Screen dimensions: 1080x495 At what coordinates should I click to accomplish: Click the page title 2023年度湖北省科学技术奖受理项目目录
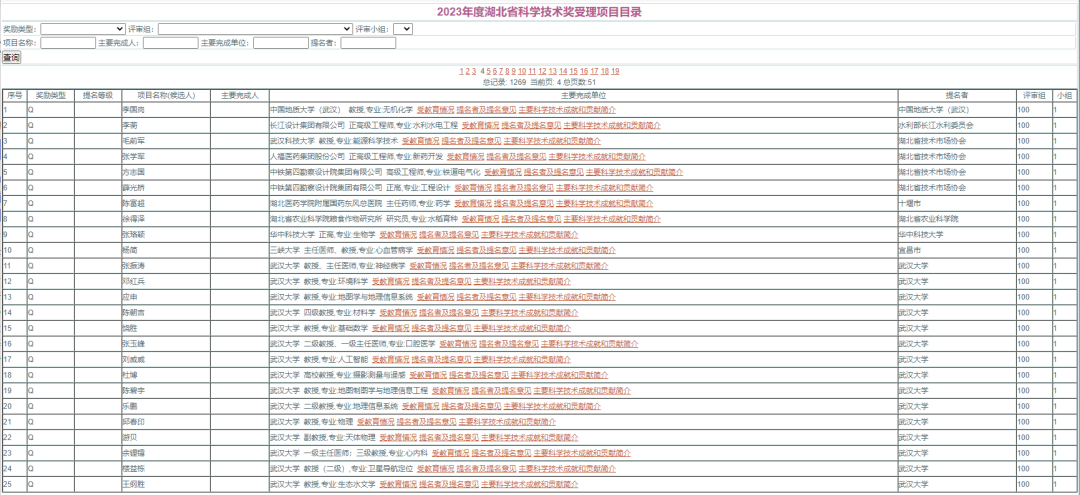539,12
